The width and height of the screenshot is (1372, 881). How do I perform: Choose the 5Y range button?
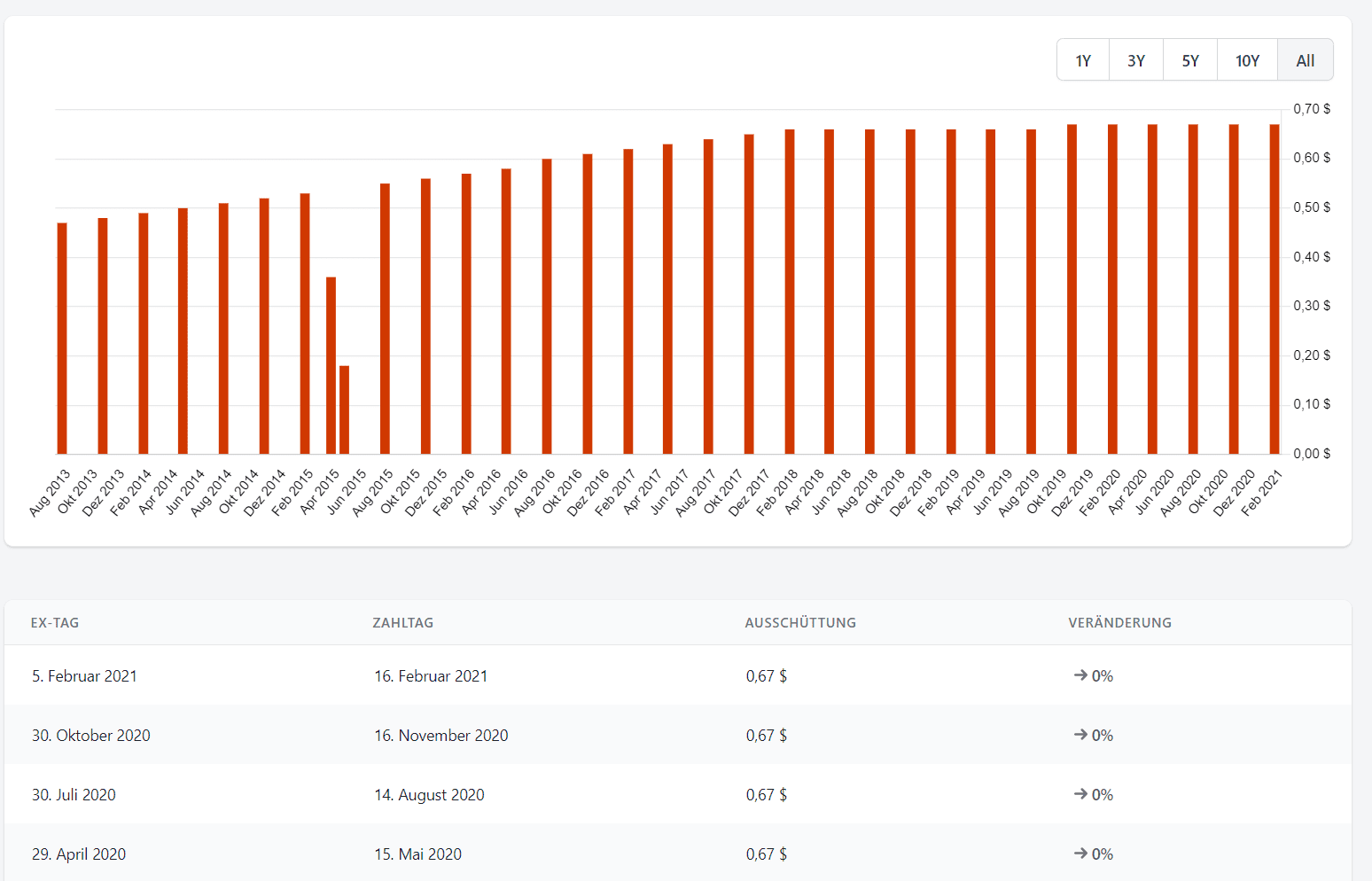pos(1190,60)
